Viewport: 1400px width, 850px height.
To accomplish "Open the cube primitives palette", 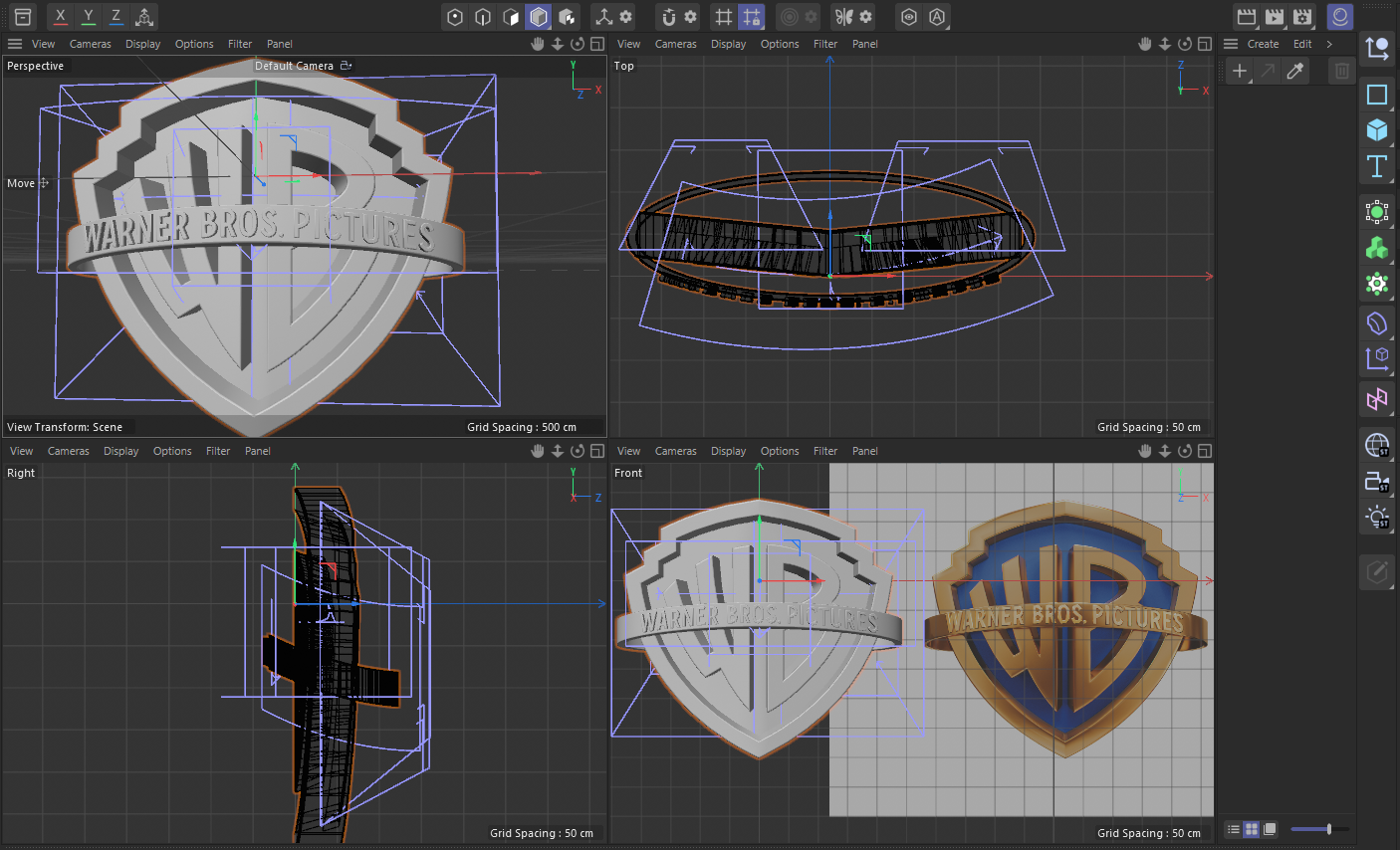I will pyautogui.click(x=1377, y=129).
